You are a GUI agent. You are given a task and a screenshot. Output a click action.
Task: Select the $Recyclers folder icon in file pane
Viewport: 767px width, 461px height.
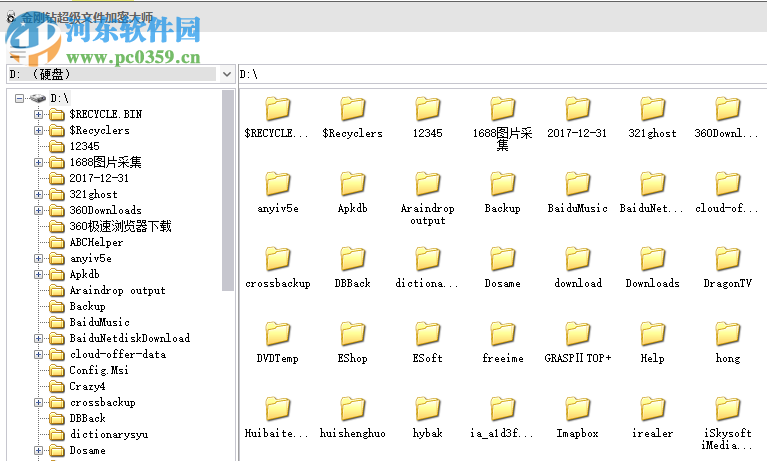click(x=353, y=109)
